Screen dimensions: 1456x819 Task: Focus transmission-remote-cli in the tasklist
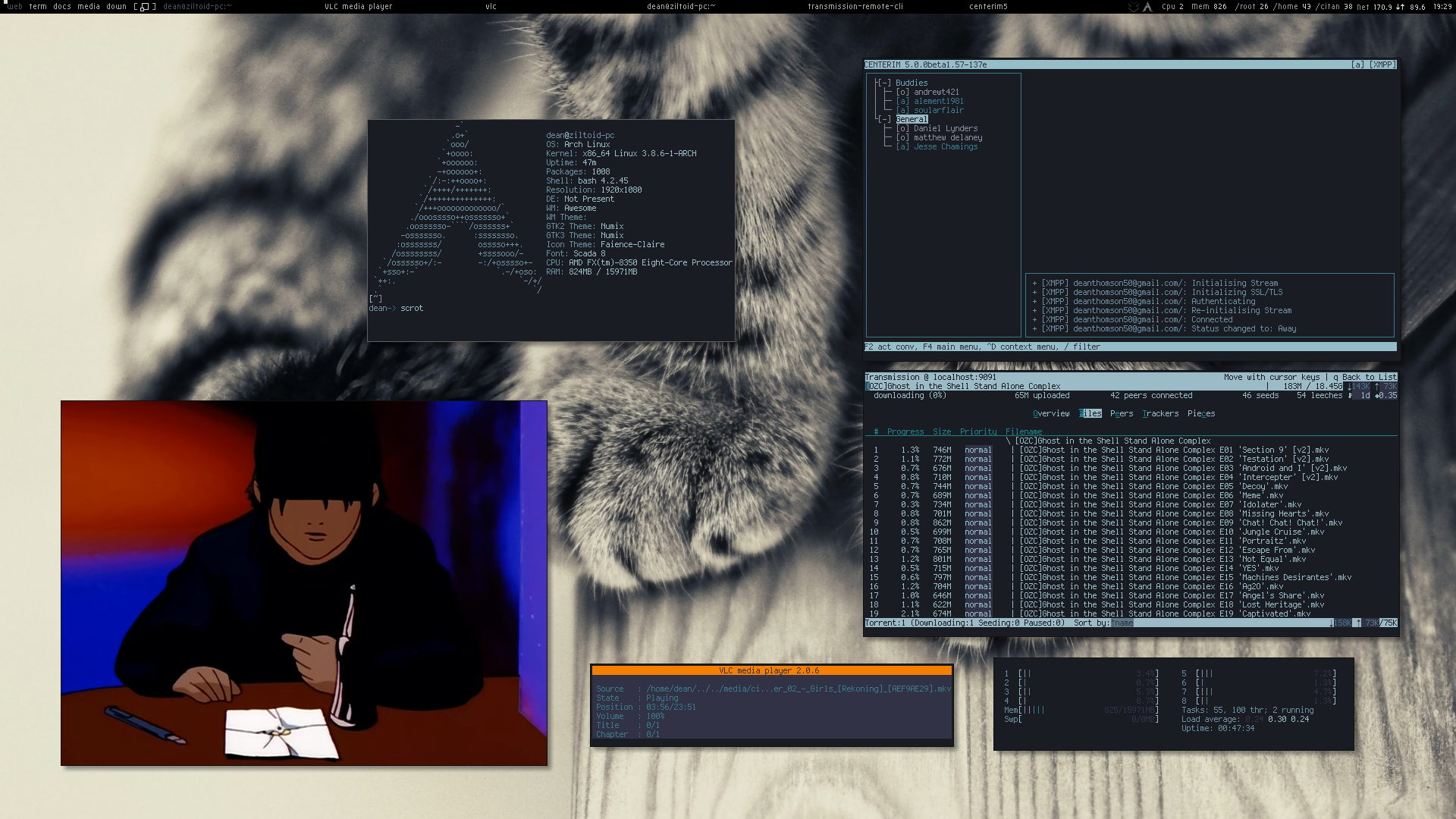pyautogui.click(x=855, y=6)
